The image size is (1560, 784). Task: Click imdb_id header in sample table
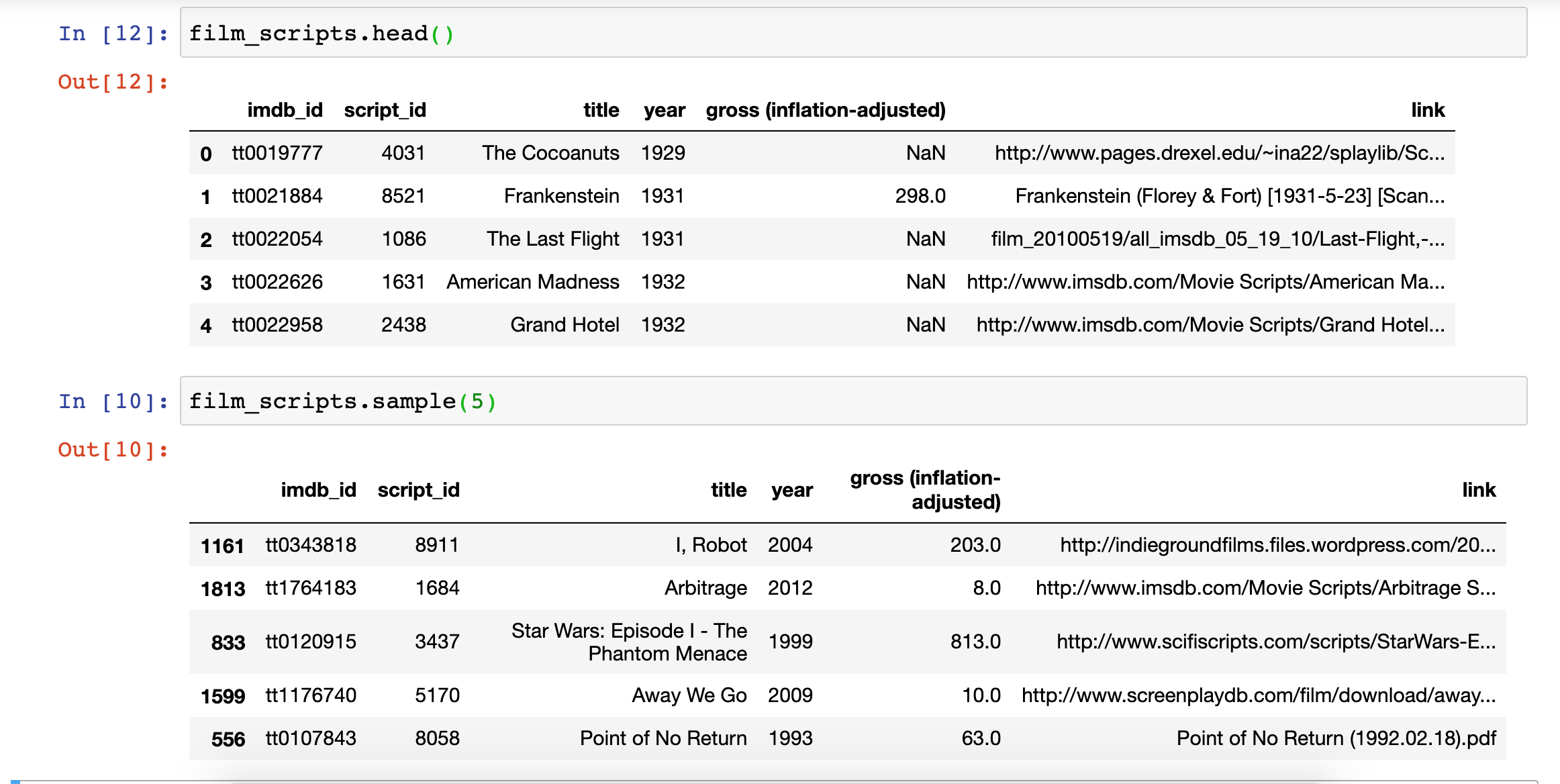pyautogui.click(x=318, y=490)
